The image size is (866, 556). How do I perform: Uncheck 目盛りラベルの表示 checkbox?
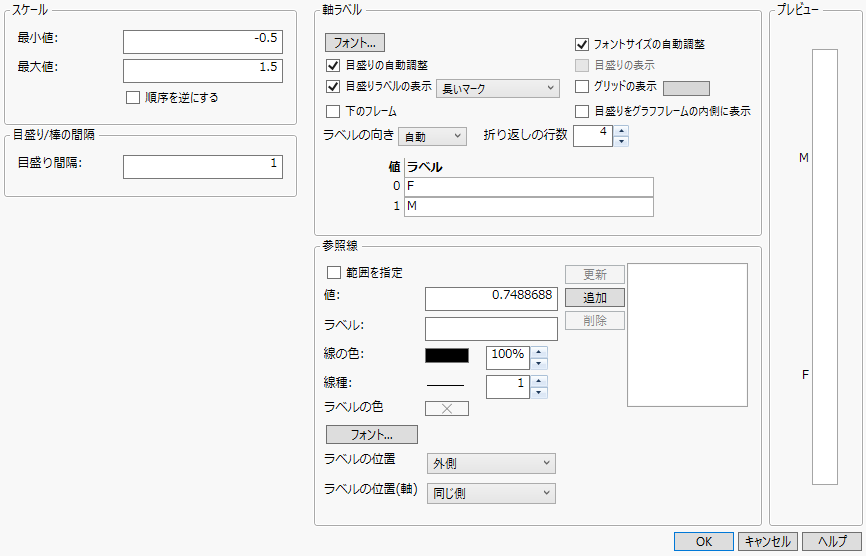pos(332,87)
